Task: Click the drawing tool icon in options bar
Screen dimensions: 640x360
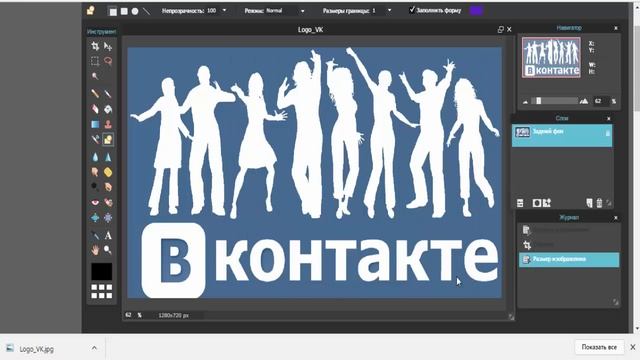Action: [x=91, y=11]
